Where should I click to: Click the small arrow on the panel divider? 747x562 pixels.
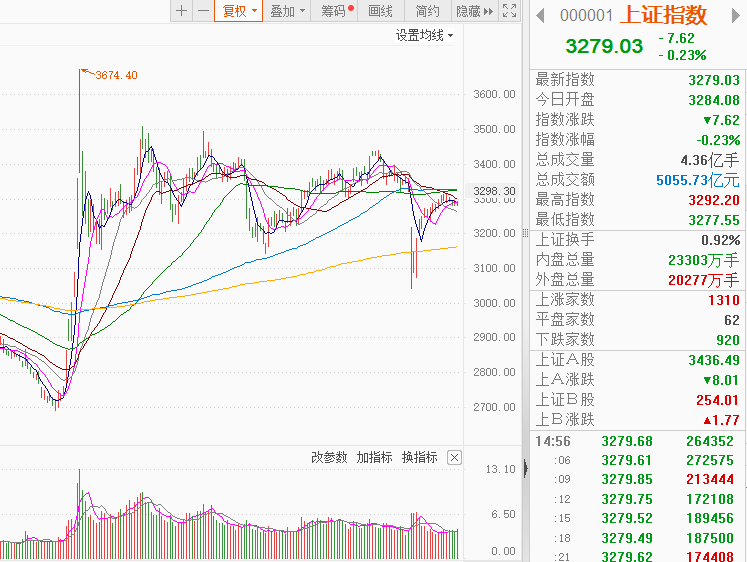point(525,466)
